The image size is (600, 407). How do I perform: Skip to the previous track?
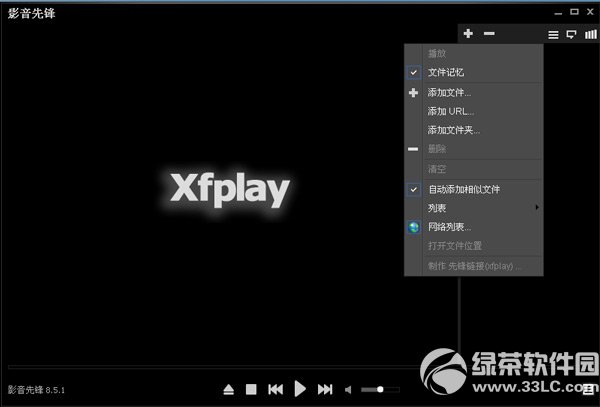(275, 389)
